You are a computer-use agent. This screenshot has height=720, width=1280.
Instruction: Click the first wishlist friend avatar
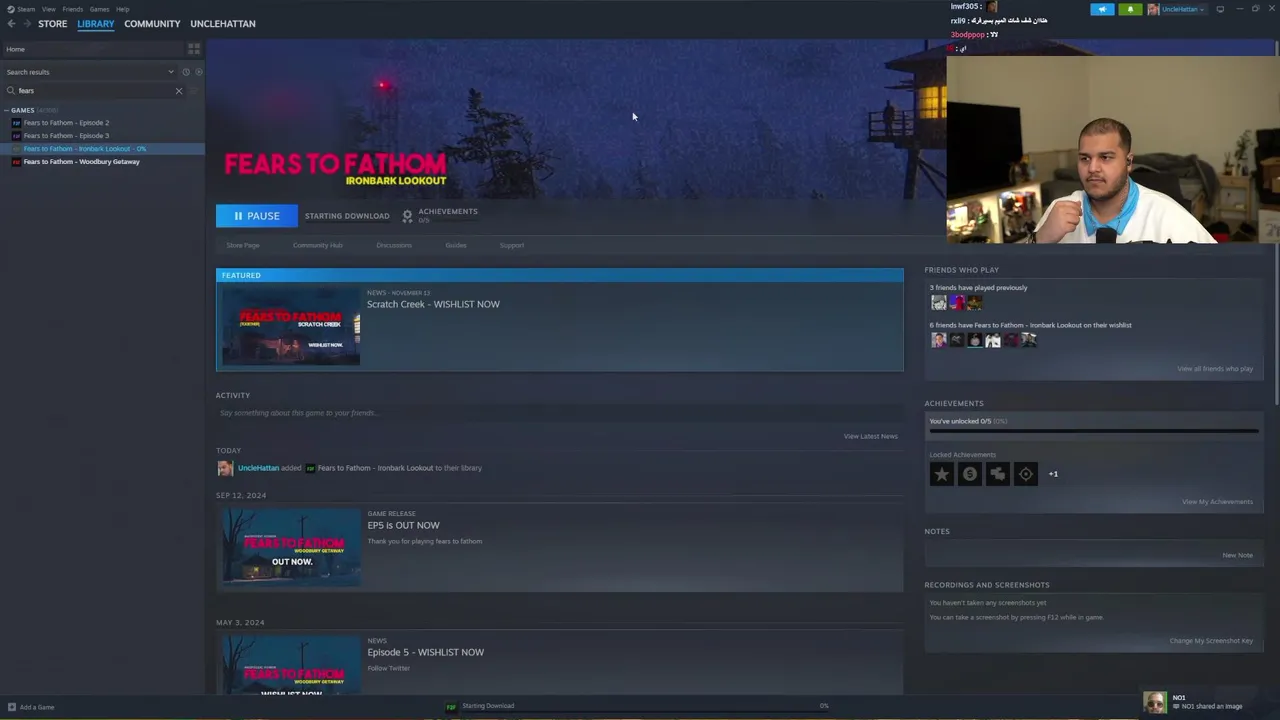pyautogui.click(x=938, y=340)
